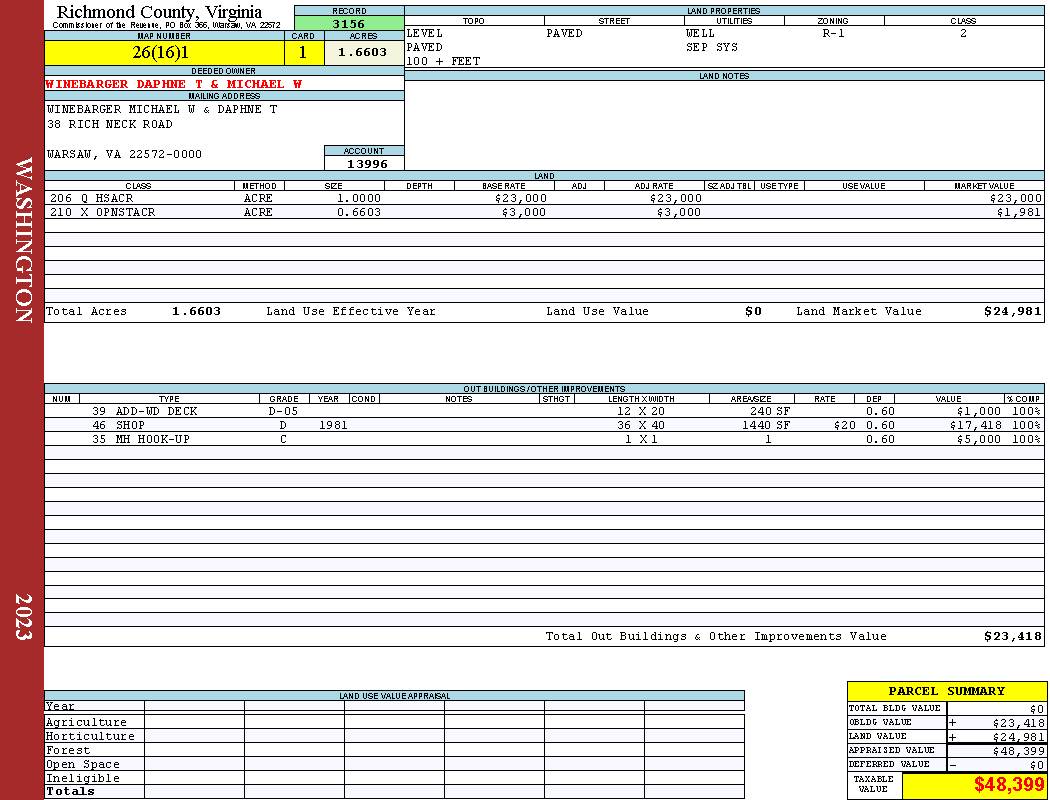The height and width of the screenshot is (800, 1050).
Task: Click WASHINGTON district label in sidebar
Action: point(23,240)
